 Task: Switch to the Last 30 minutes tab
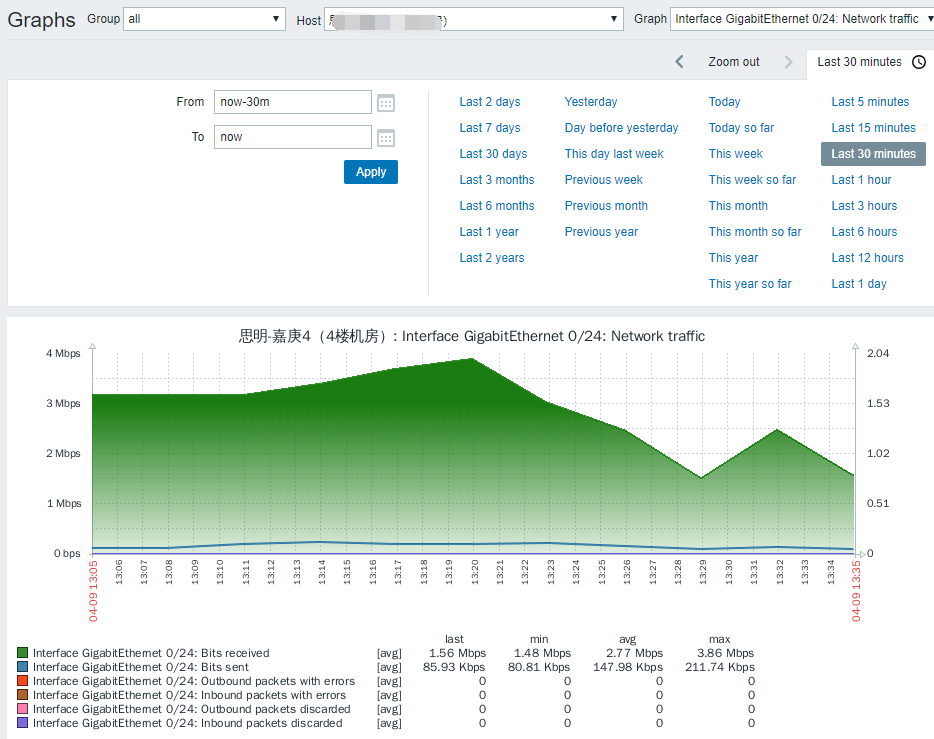[859, 62]
